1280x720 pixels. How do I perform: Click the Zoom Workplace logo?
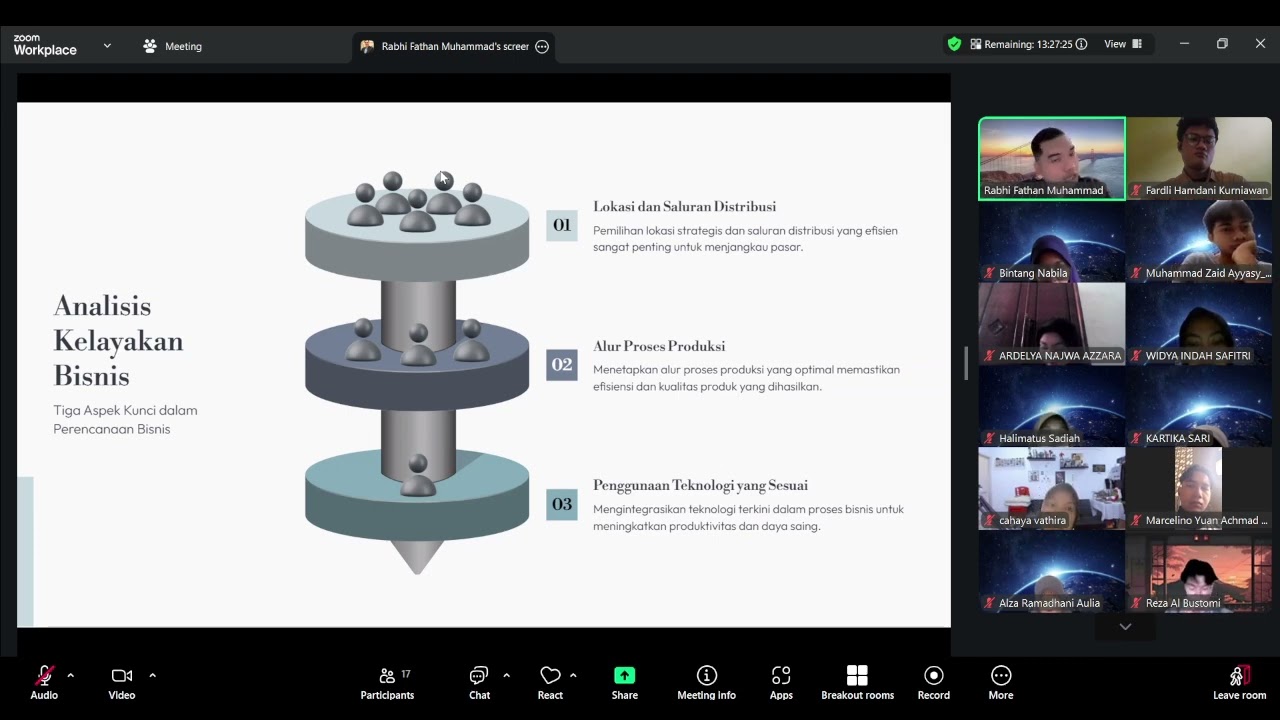point(44,45)
